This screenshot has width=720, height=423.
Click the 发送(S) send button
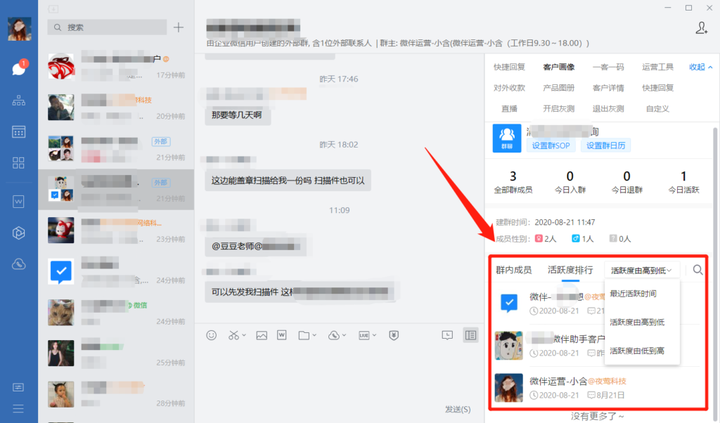[458, 409]
